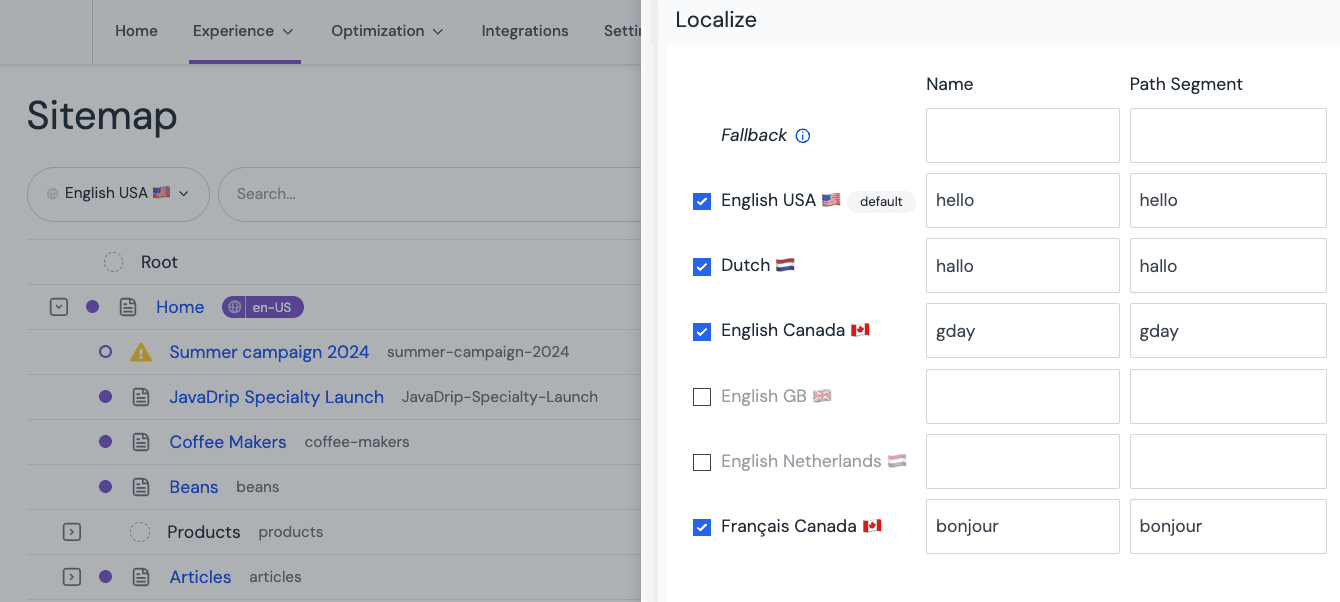The width and height of the screenshot is (1340, 602).
Task: Open the en-US locale badge on Home row
Action: click(262, 307)
